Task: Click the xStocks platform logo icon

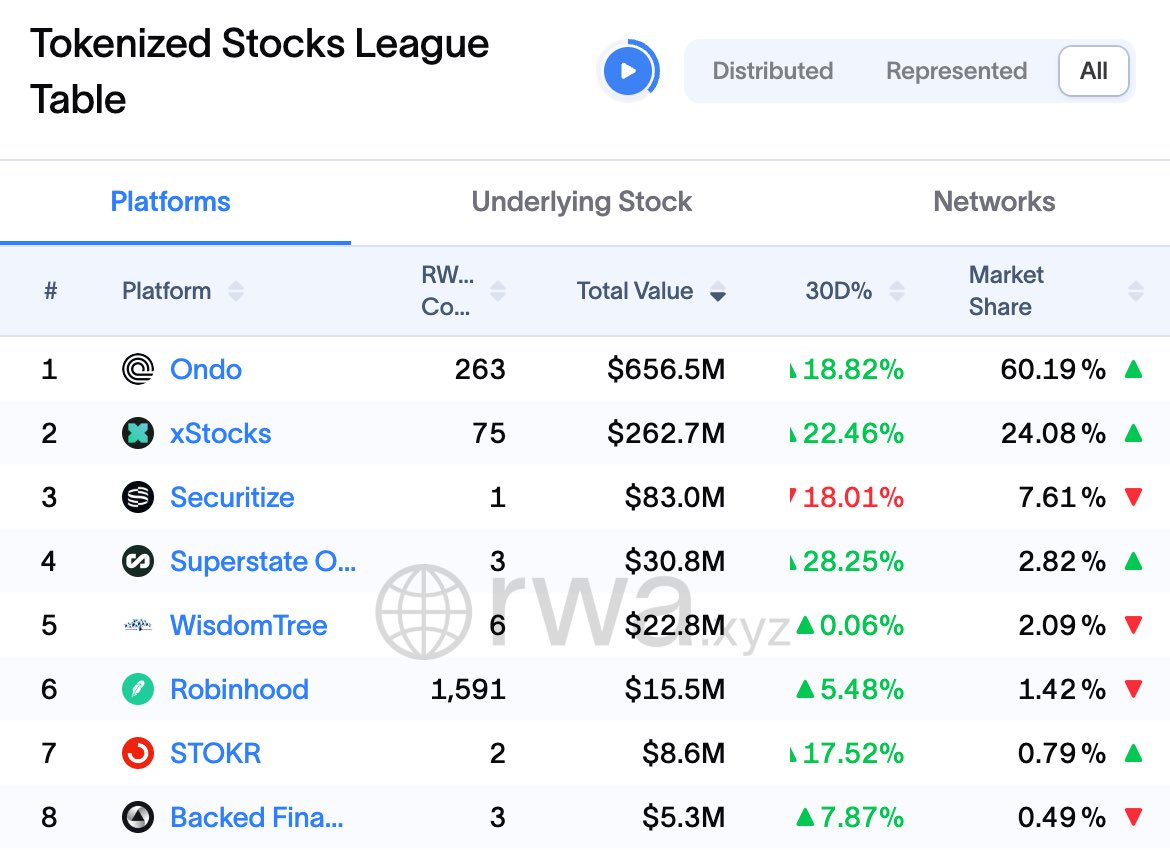Action: tap(138, 434)
